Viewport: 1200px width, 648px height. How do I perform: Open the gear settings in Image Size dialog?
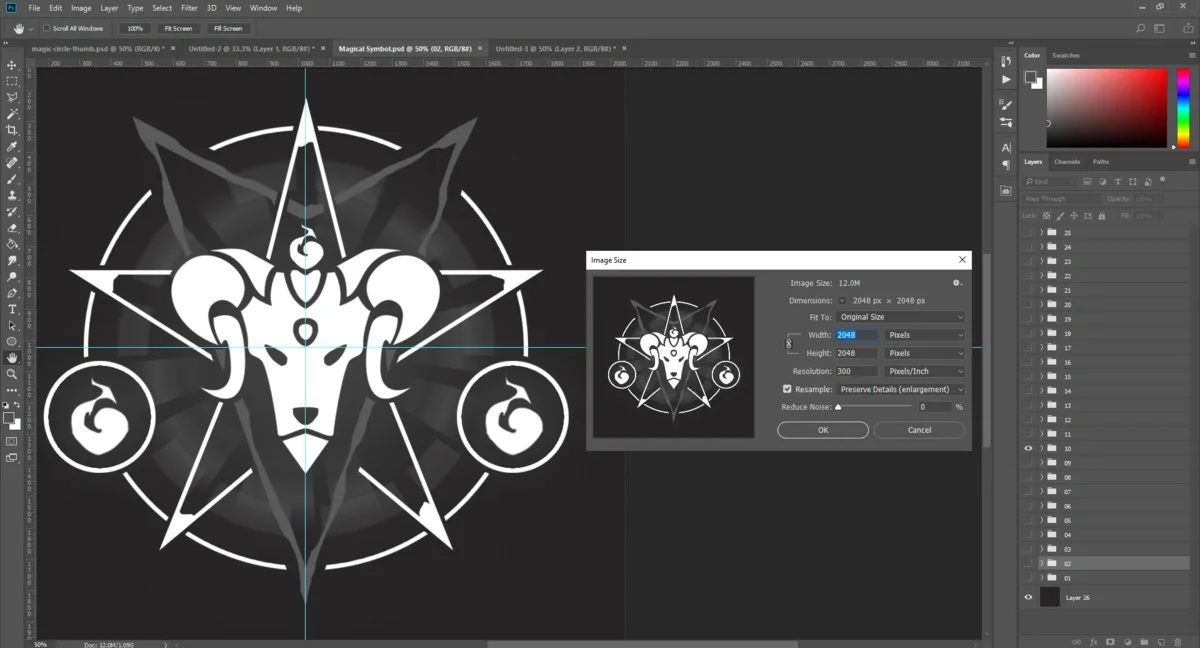click(957, 283)
